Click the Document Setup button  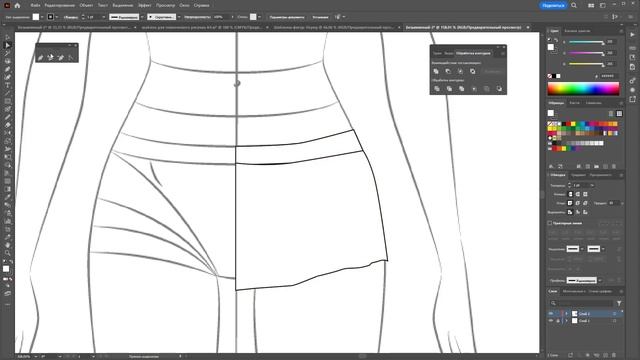point(287,17)
